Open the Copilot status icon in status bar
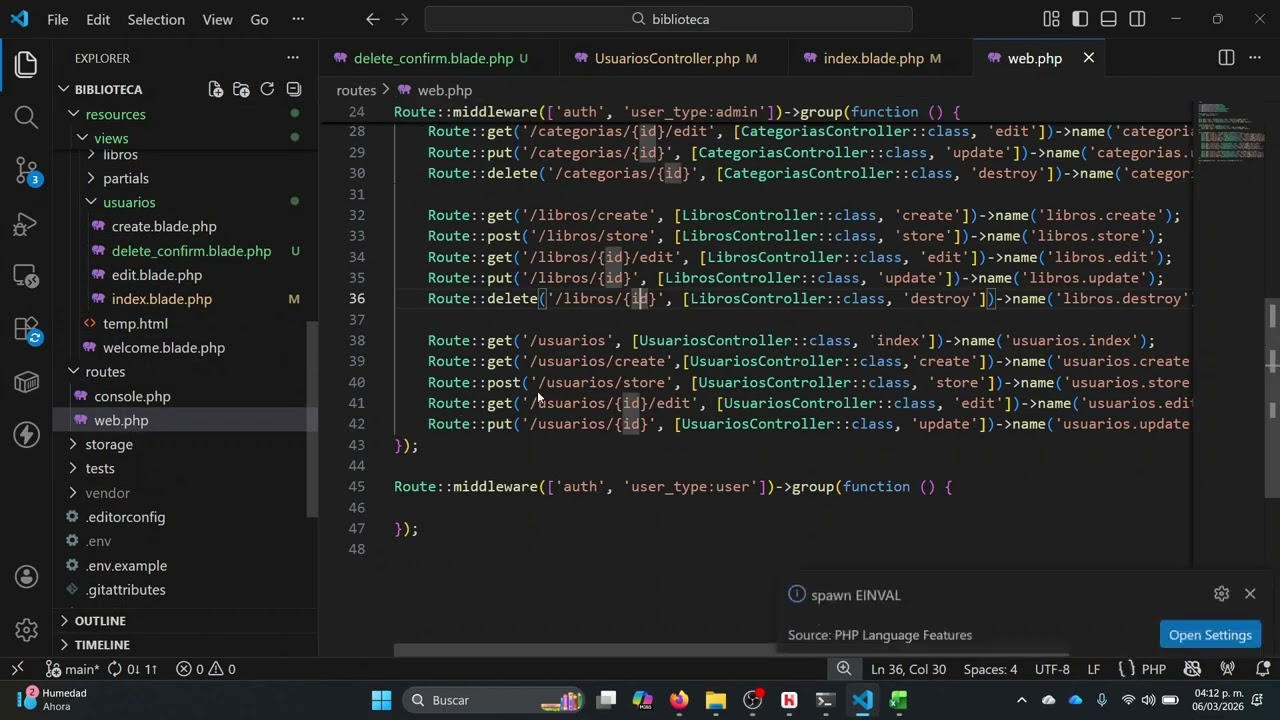The image size is (1280, 720). (x=1192, y=669)
